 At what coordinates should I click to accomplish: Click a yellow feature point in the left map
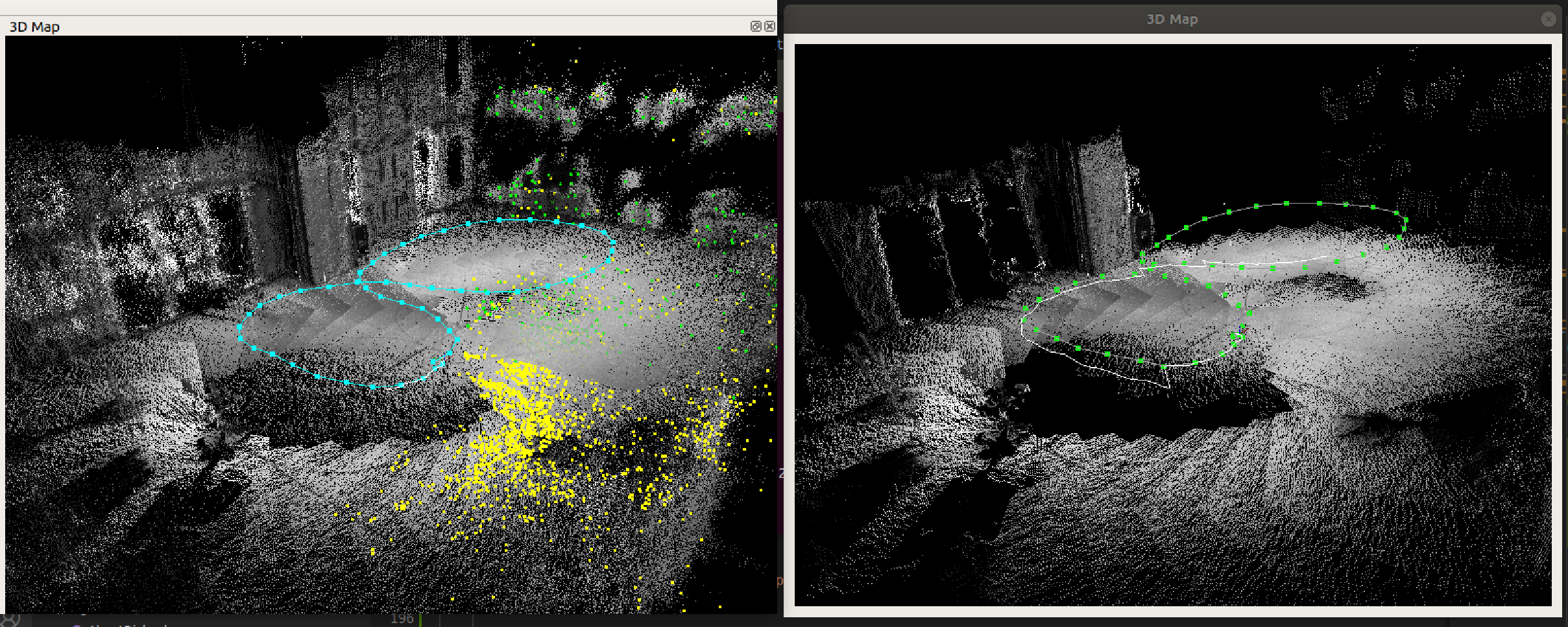519,421
